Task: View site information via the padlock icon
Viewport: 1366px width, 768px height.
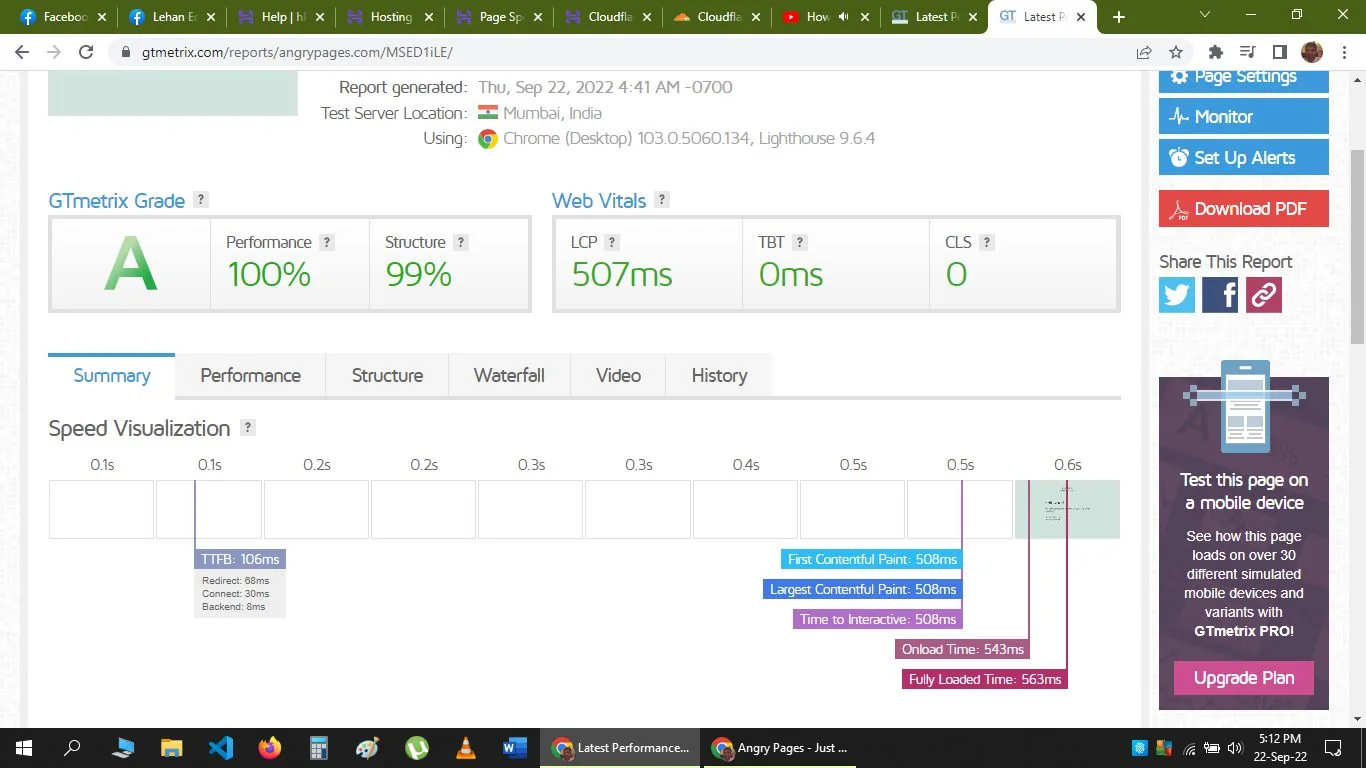Action: pos(126,52)
